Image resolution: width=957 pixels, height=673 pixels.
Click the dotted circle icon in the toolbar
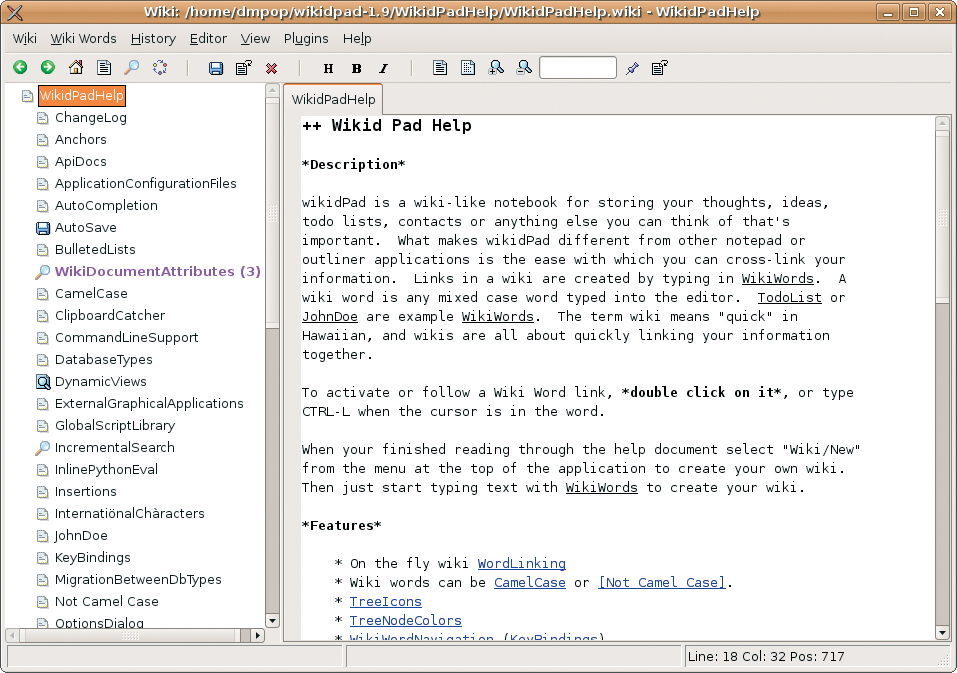[x=160, y=67]
